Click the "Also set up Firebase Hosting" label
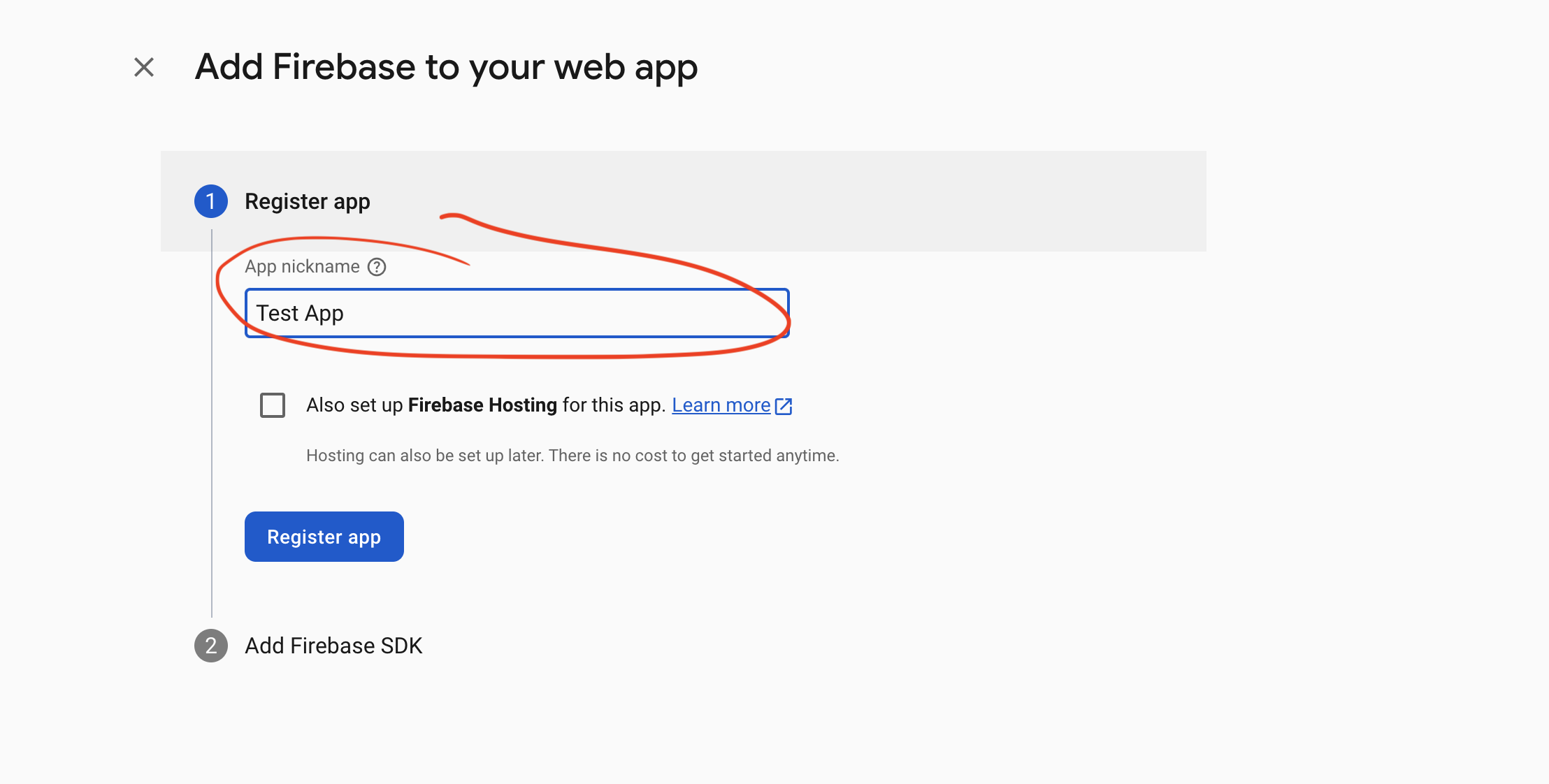Viewport: 1549px width, 784px height. [x=355, y=405]
